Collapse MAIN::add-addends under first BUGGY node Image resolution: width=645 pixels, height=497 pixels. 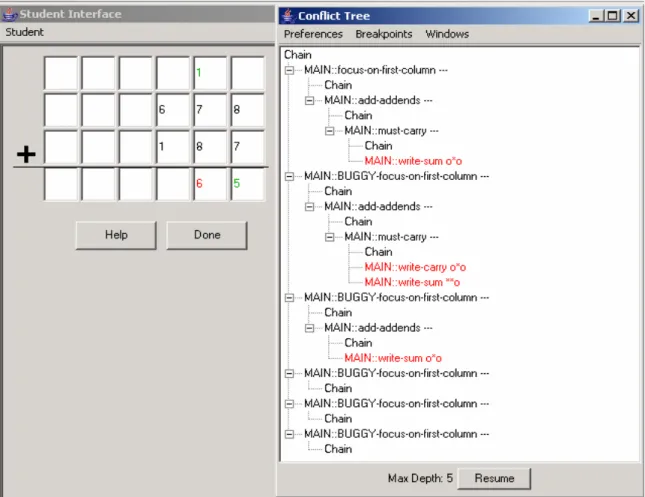(309, 207)
